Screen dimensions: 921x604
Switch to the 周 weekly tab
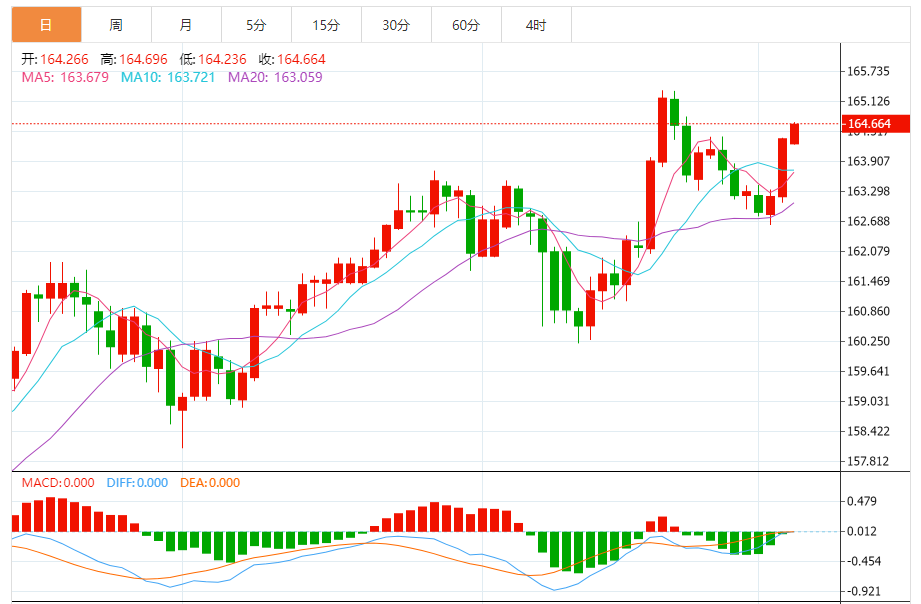(x=116, y=25)
